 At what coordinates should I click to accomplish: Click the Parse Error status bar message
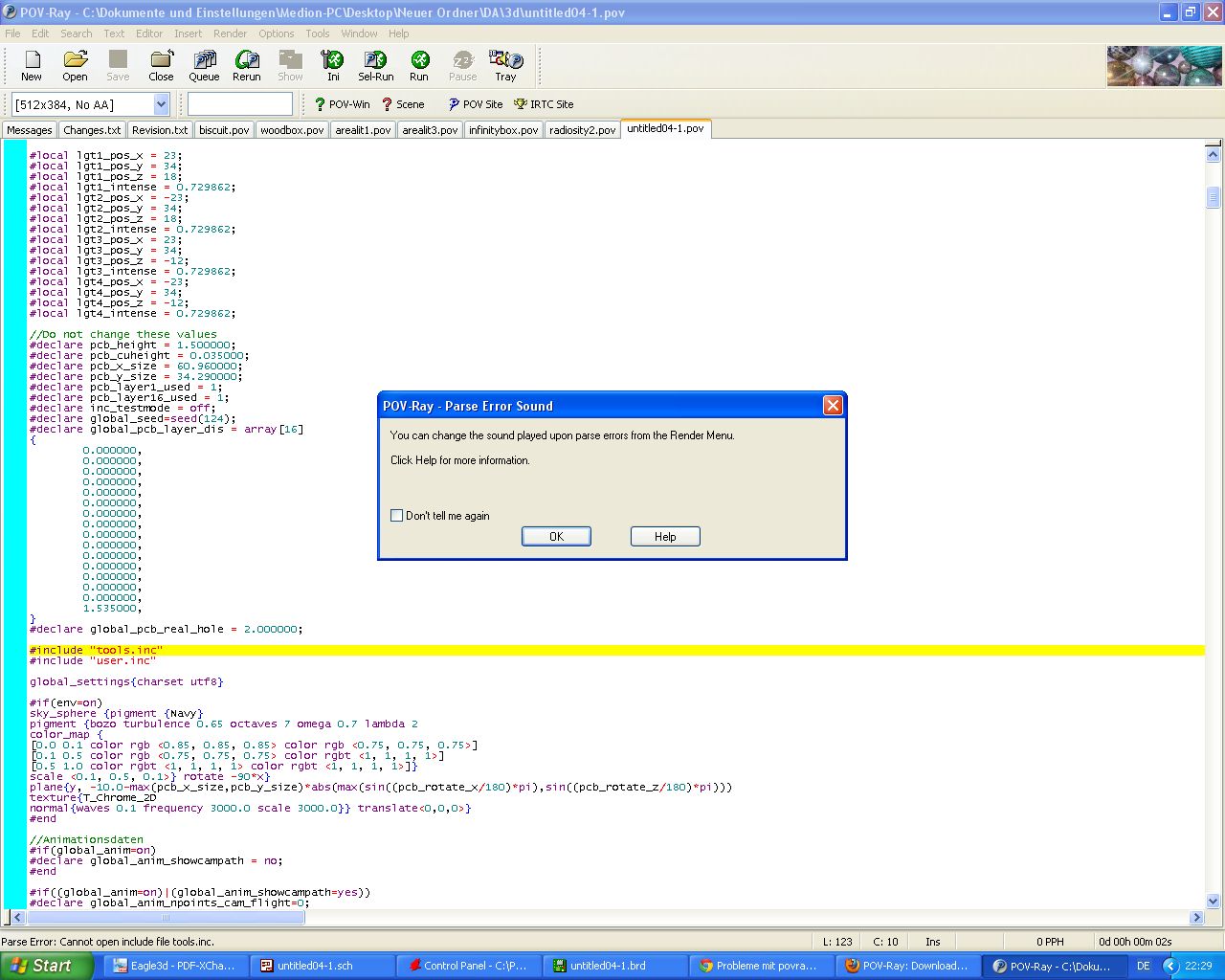point(108,942)
